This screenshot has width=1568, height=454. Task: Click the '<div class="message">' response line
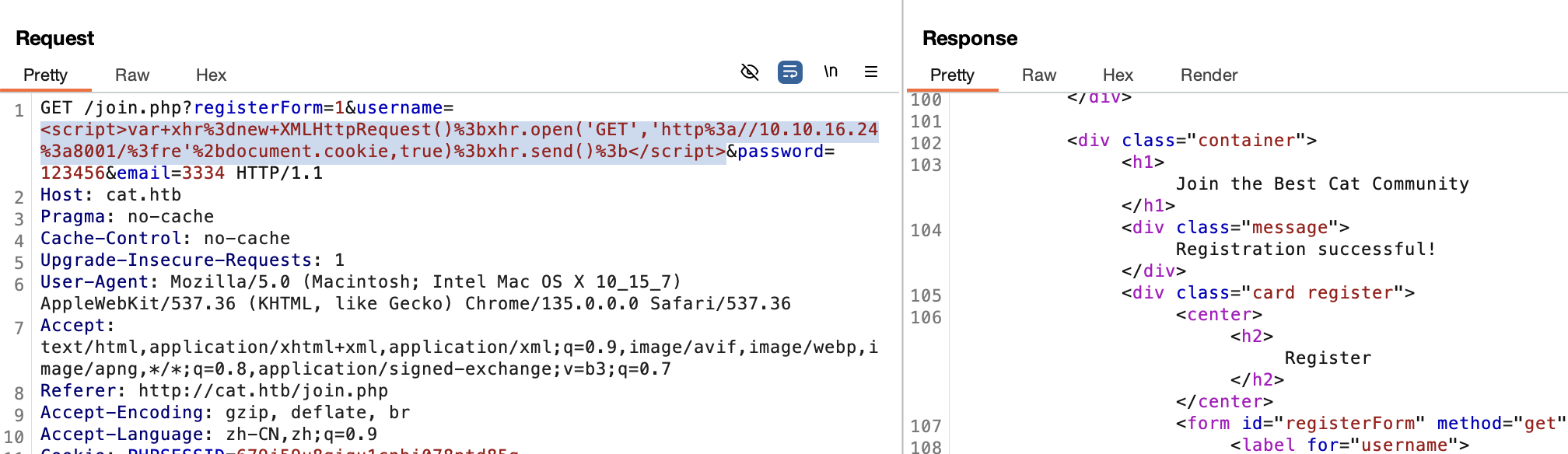point(1235,228)
